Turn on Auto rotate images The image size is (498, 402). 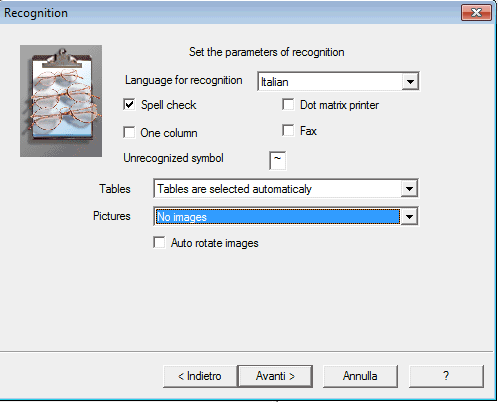(x=159, y=243)
